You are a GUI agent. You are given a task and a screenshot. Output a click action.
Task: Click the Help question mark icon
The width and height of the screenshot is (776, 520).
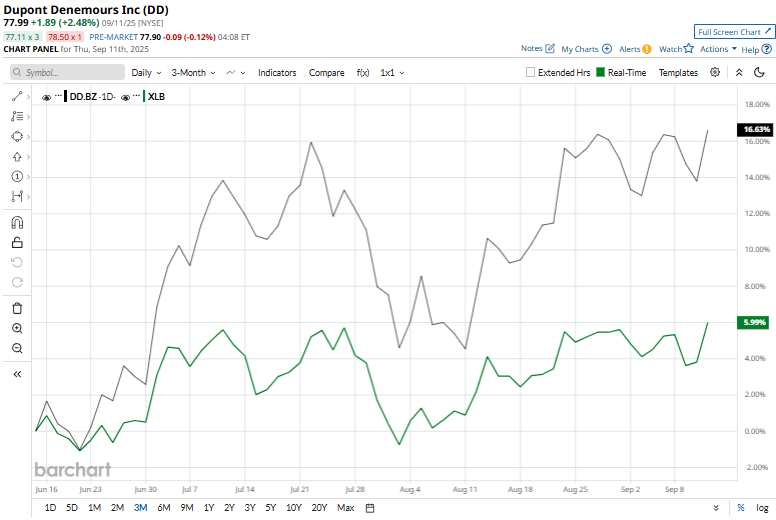click(x=766, y=49)
